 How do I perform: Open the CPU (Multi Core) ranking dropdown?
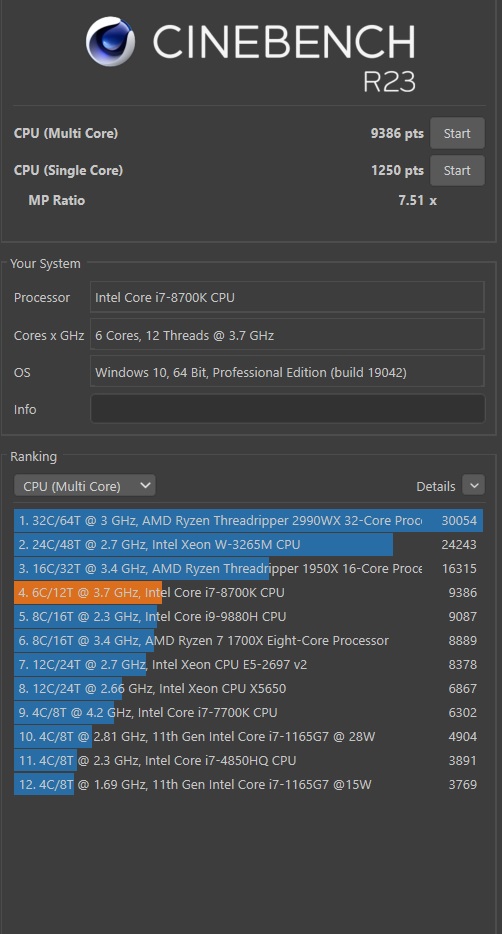[x=85, y=486]
